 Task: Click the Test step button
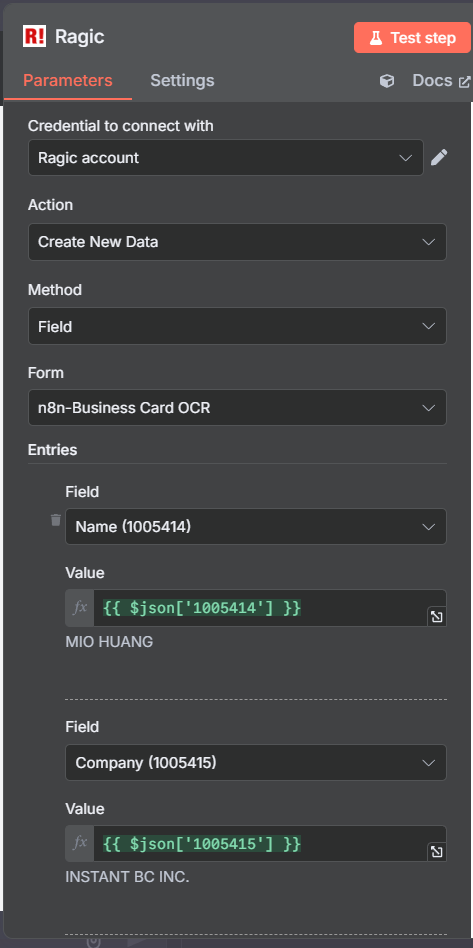413,37
